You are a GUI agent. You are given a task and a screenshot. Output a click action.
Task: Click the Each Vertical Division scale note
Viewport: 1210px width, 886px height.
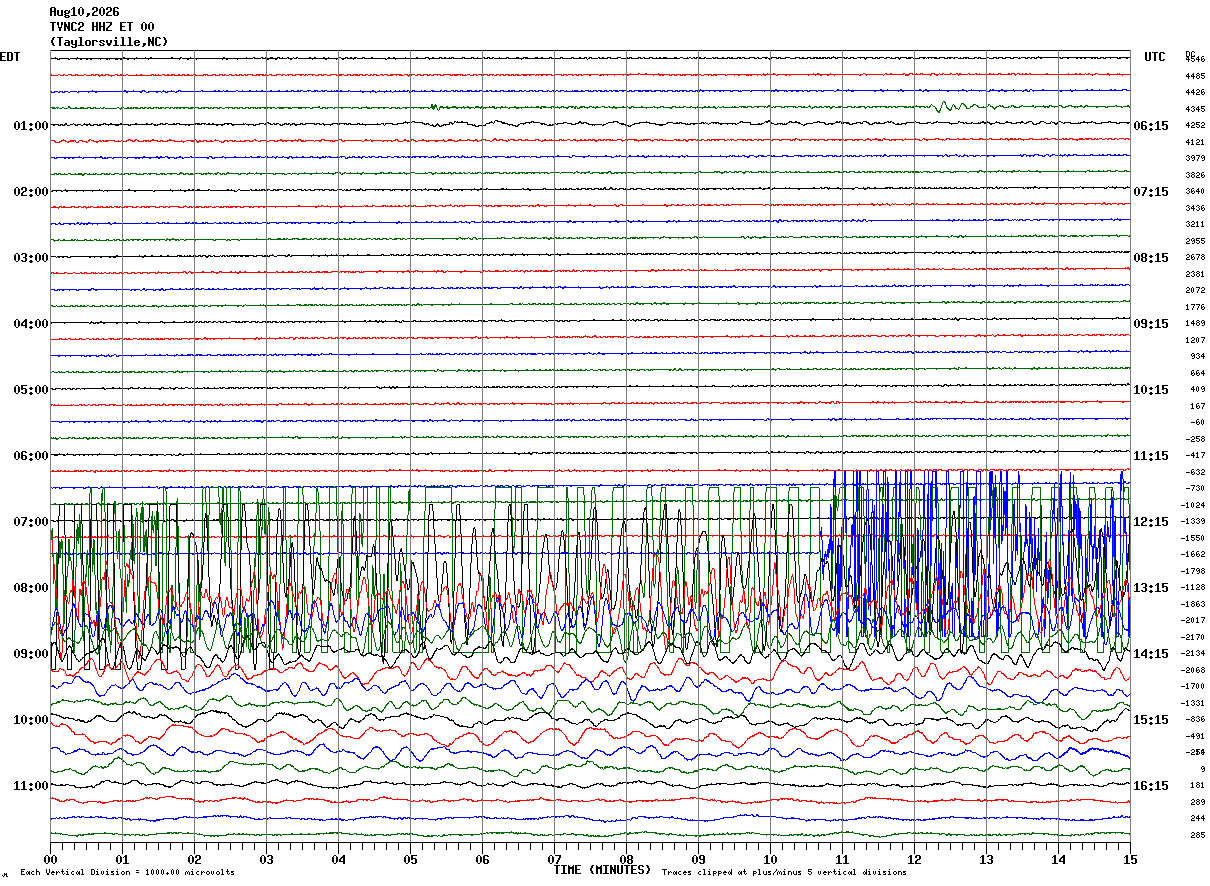127,872
